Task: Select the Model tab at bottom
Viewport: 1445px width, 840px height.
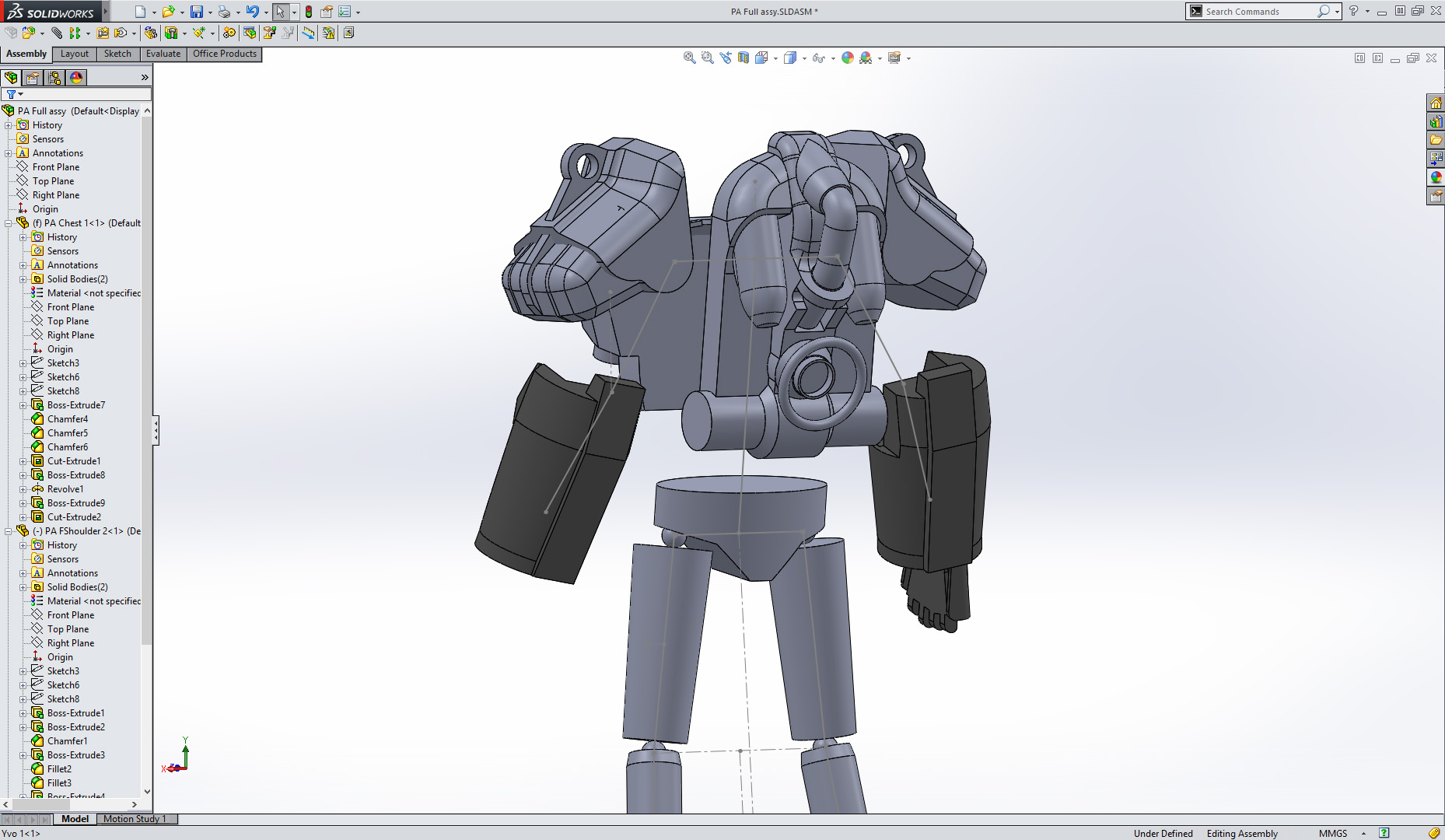Action: click(x=75, y=819)
